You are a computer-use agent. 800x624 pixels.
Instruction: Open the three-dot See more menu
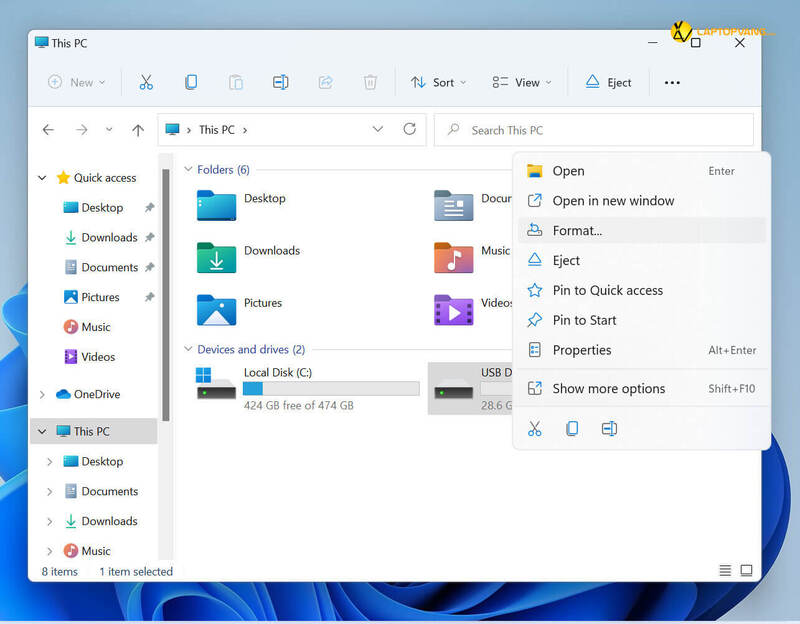pos(672,82)
